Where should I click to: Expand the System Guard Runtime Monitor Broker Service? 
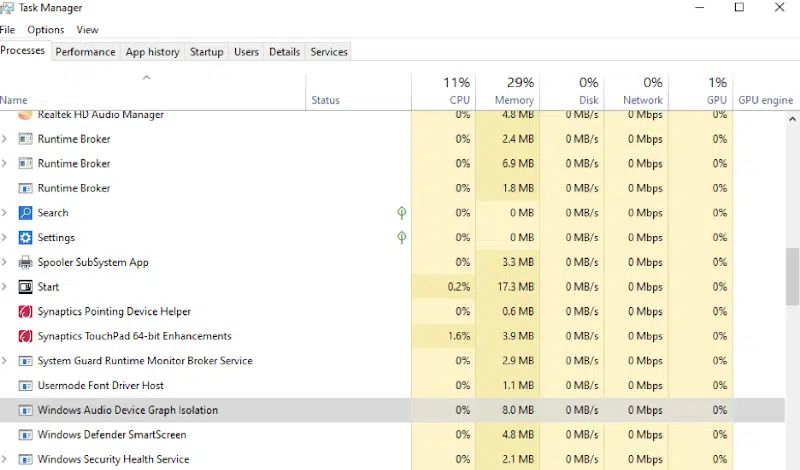click(x=5, y=361)
